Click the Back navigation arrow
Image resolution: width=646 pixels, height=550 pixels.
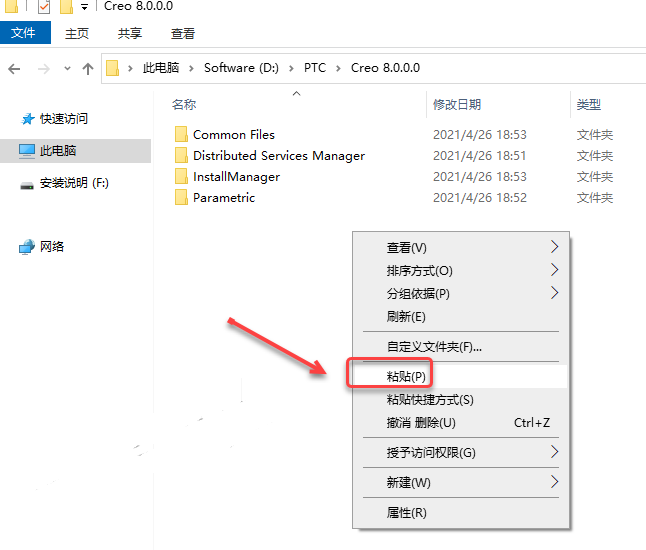click(14, 68)
